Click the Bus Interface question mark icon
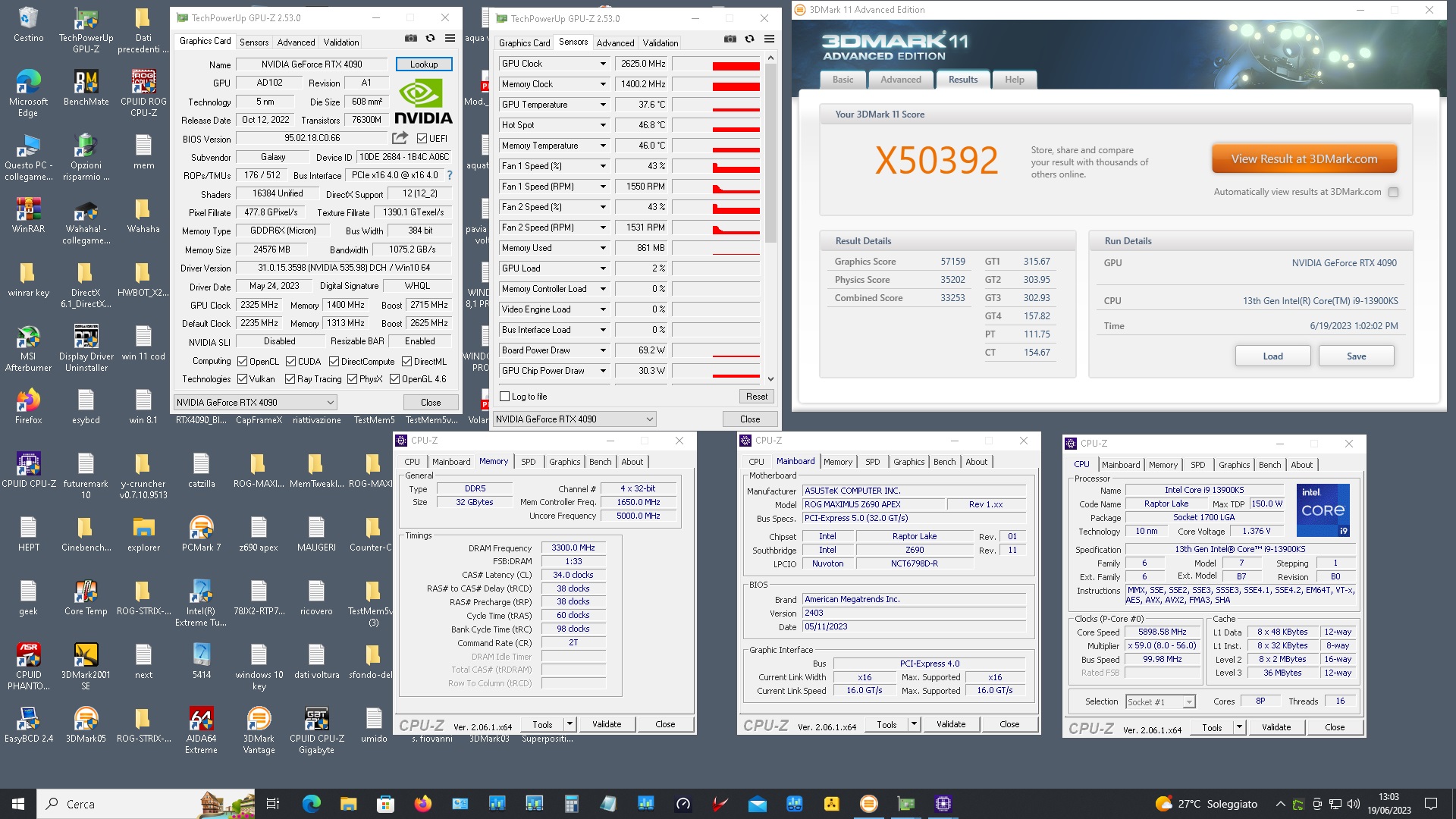1456x819 pixels. [x=450, y=175]
